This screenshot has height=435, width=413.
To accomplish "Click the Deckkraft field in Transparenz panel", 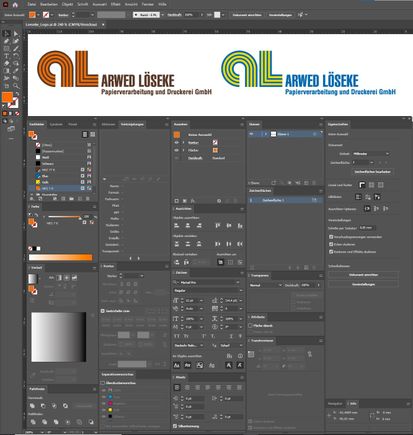I will (308, 285).
